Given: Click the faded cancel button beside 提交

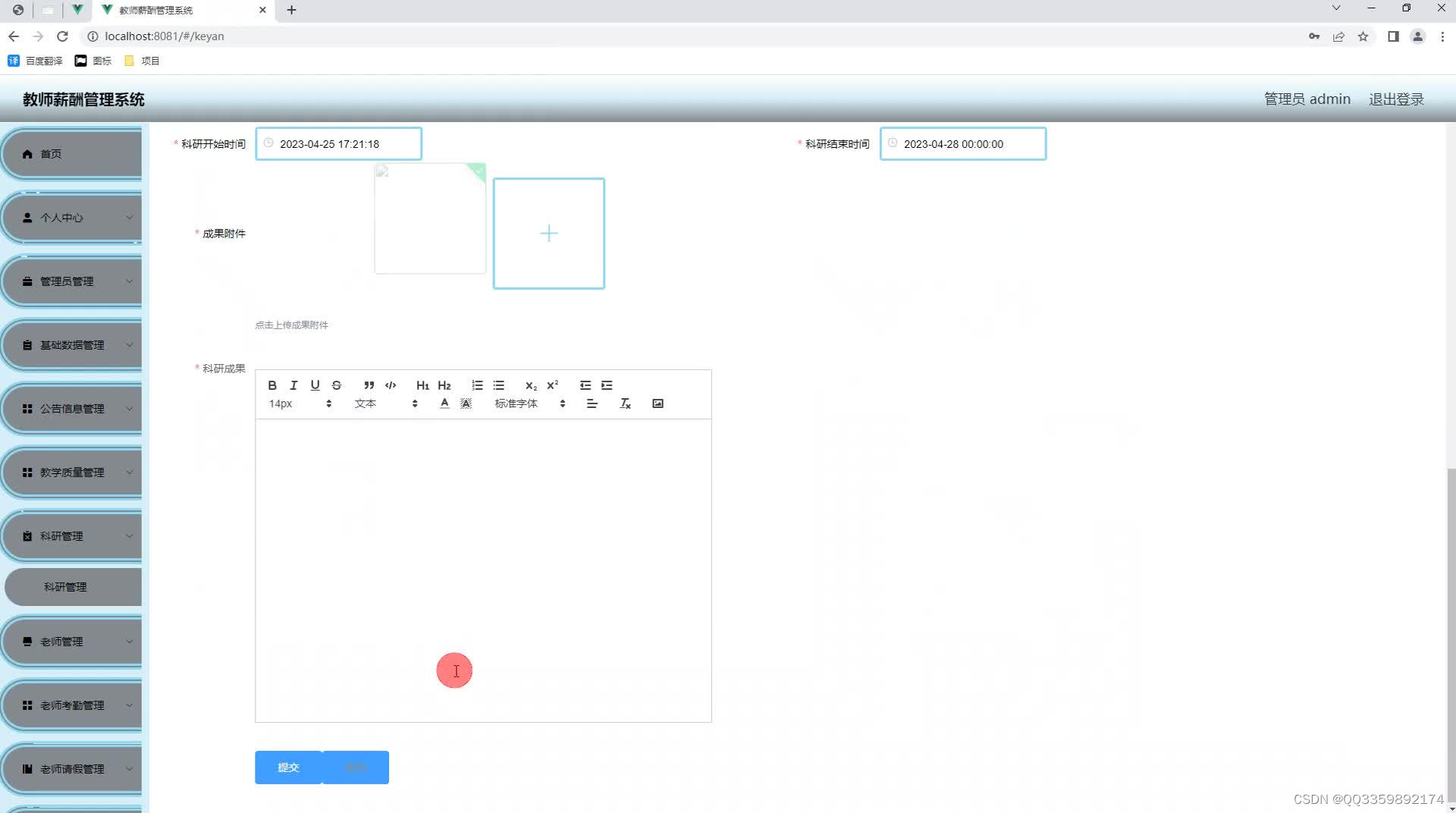Looking at the screenshot, I should coord(356,767).
